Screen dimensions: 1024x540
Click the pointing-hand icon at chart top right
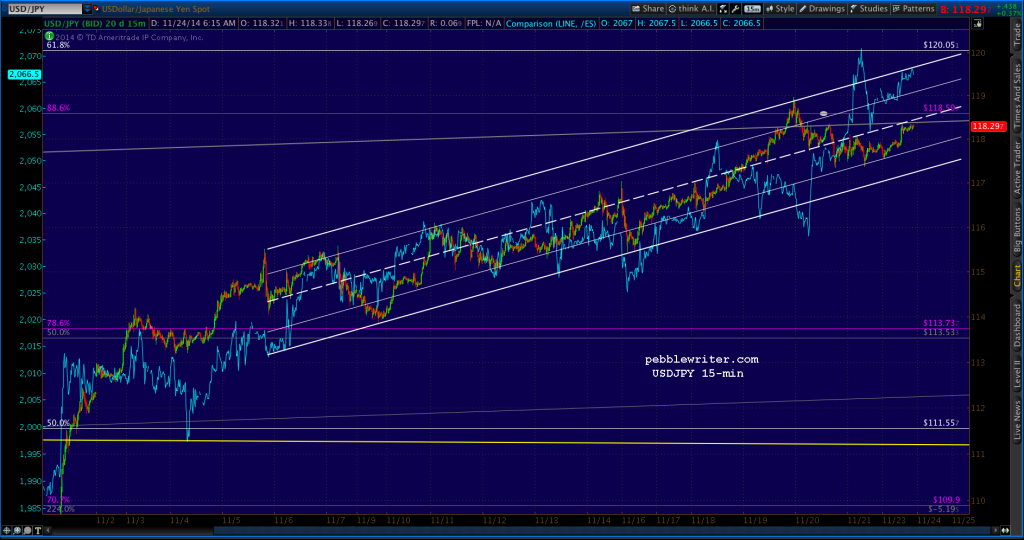[x=977, y=23]
